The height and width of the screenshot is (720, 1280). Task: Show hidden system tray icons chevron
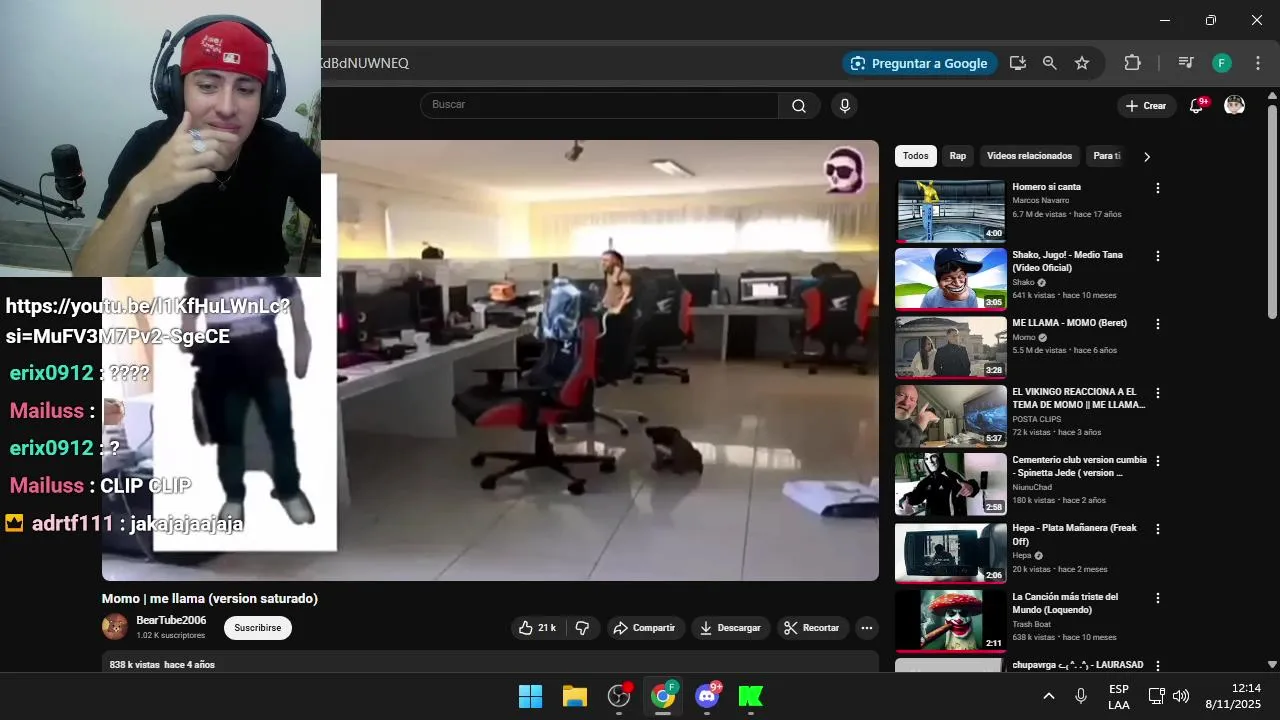[1048, 696]
